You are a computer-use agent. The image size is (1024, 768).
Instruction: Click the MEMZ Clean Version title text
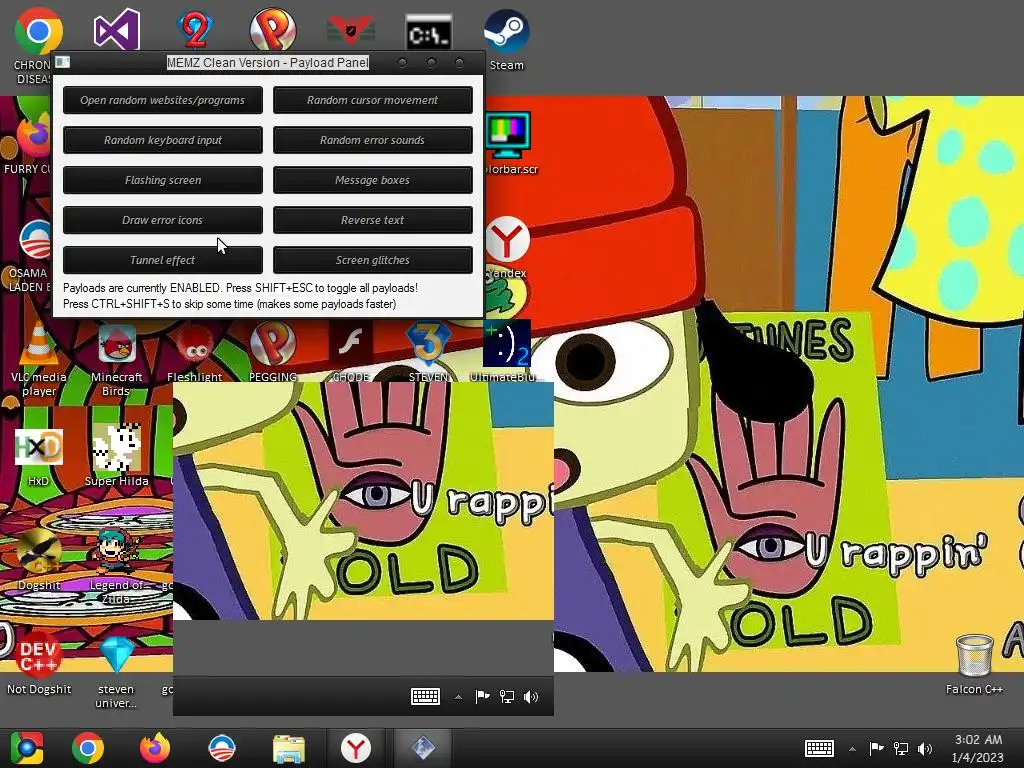tap(268, 63)
